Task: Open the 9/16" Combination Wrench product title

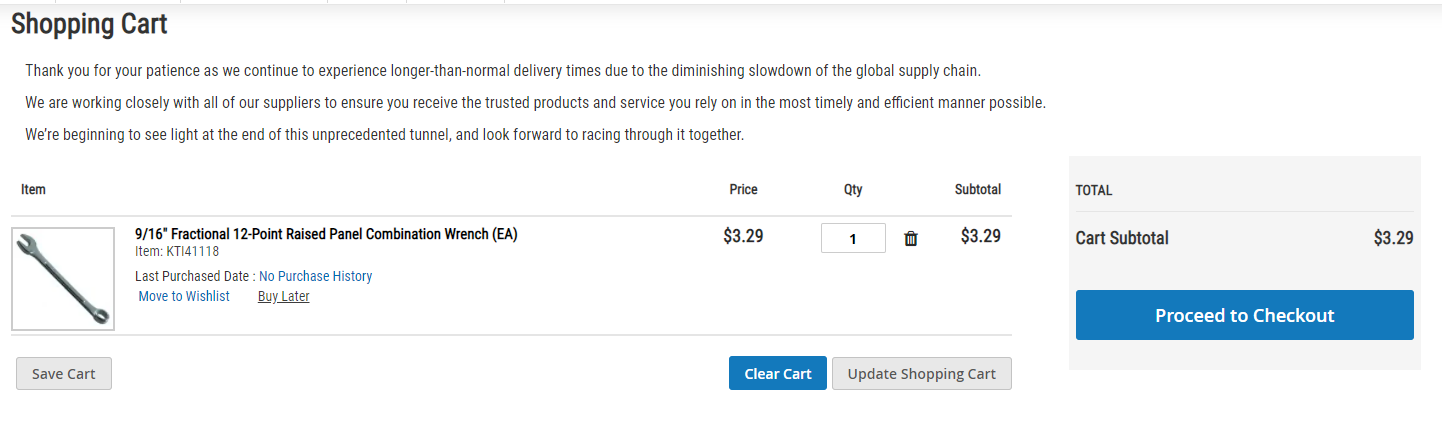Action: (x=326, y=234)
